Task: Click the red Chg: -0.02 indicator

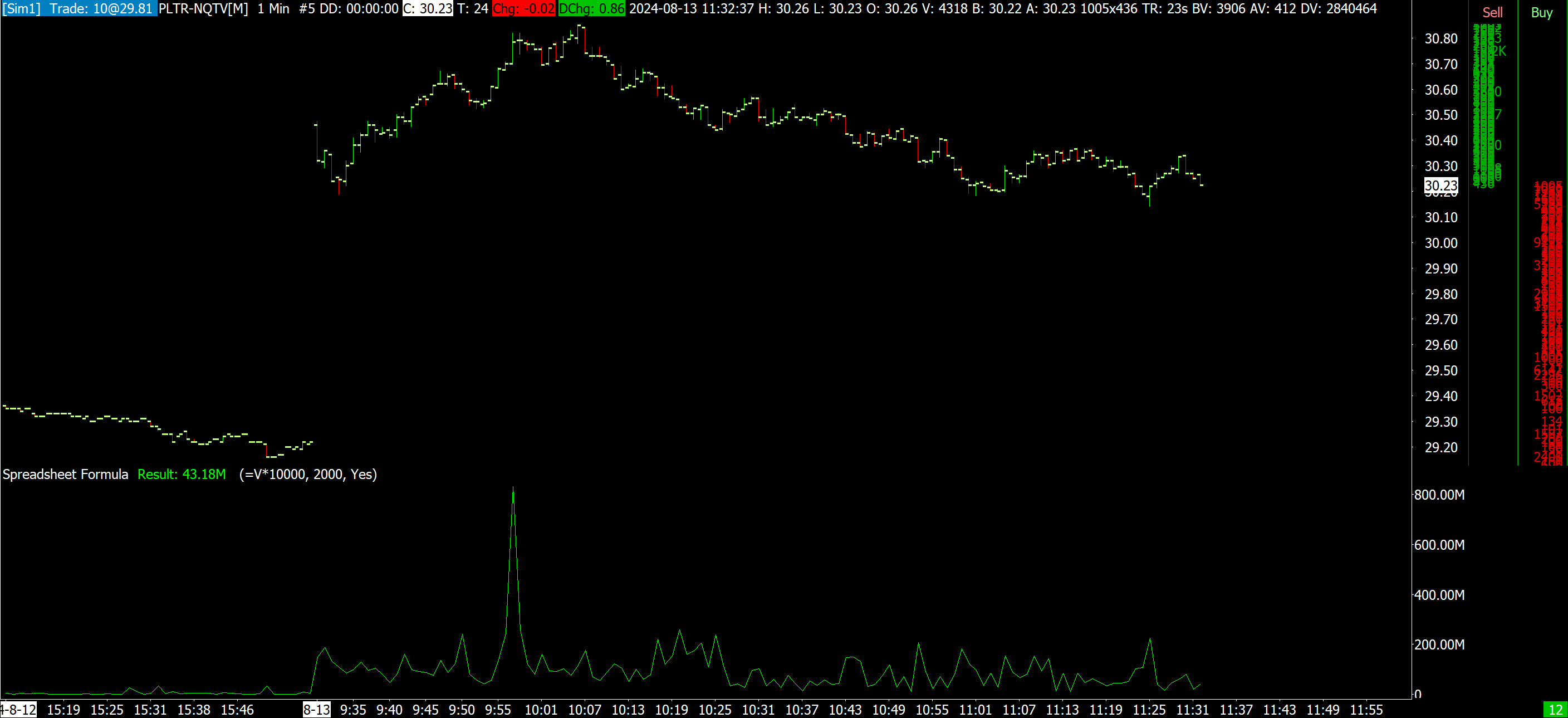Action: click(523, 8)
